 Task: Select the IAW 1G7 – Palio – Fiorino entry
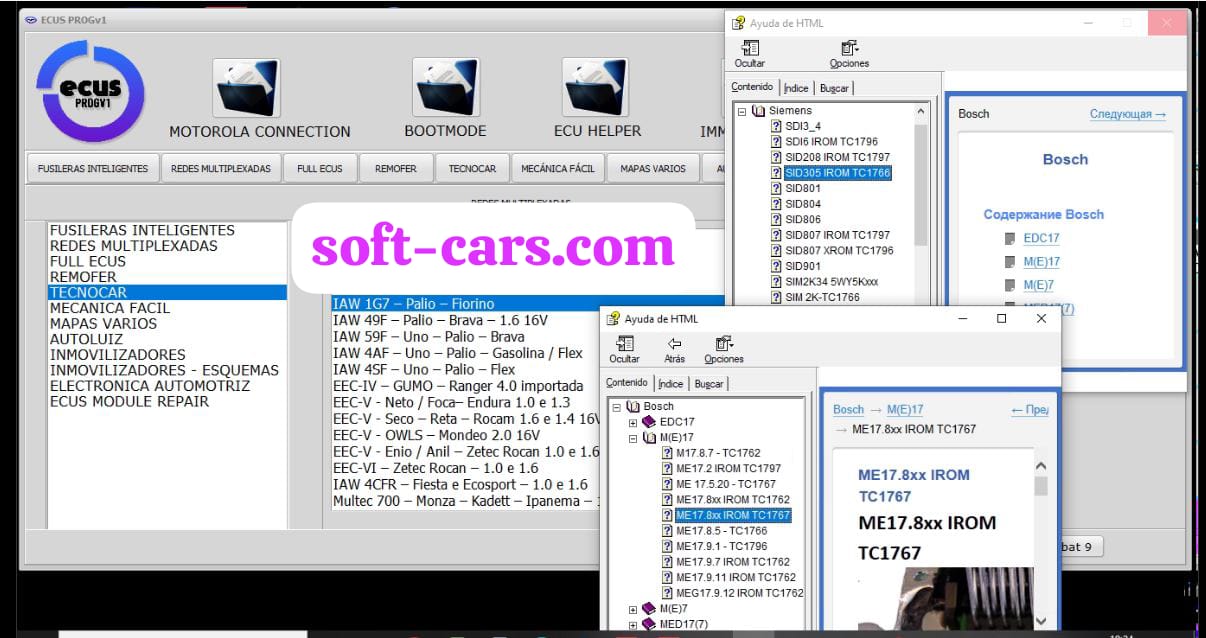point(528,304)
